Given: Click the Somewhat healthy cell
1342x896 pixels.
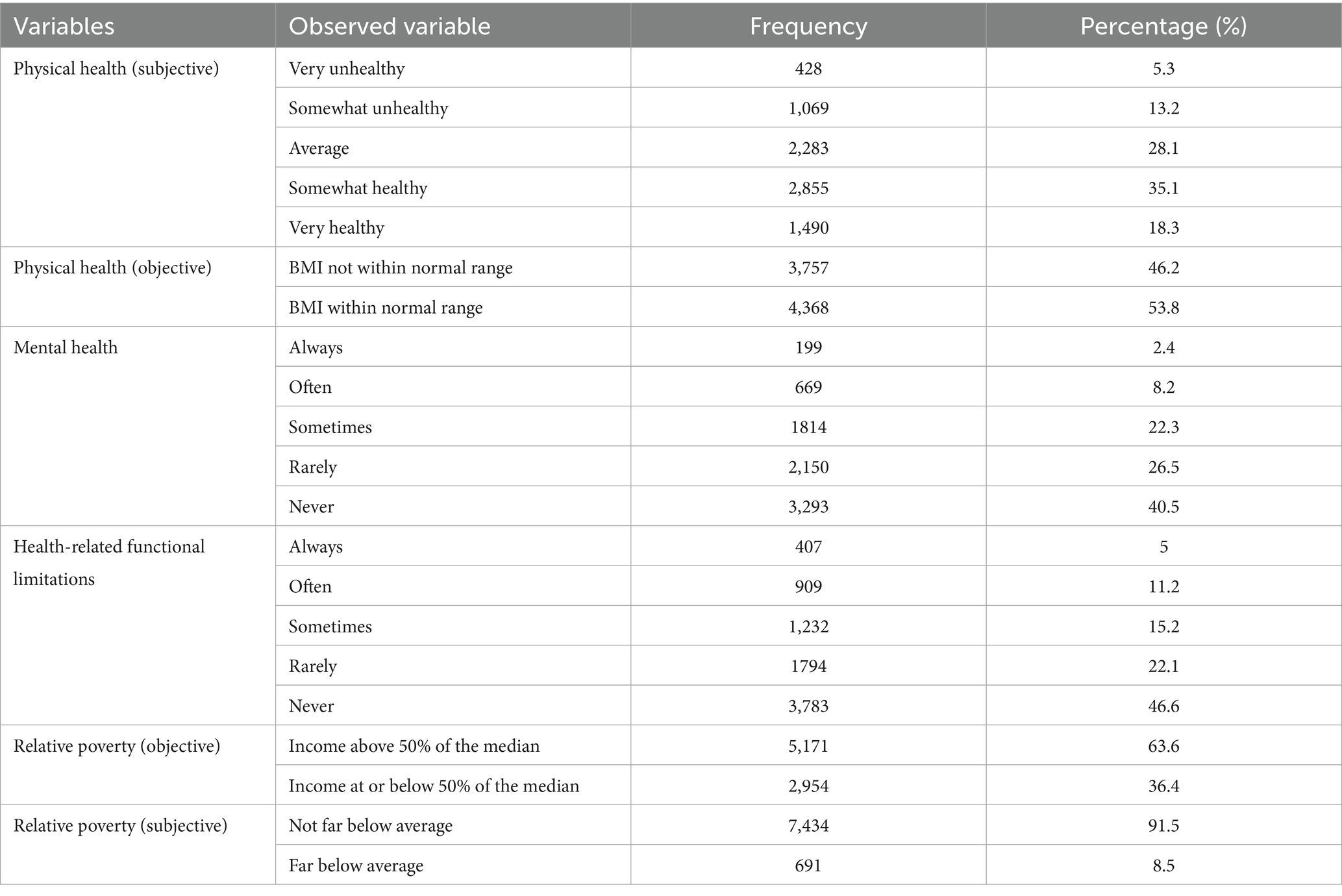Looking at the screenshot, I should coord(358,188).
